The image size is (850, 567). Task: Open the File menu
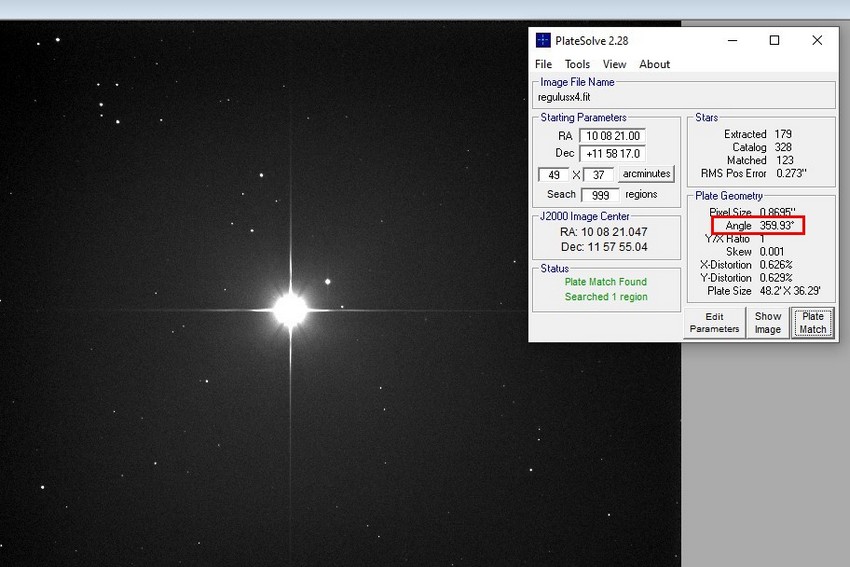pyautogui.click(x=543, y=64)
